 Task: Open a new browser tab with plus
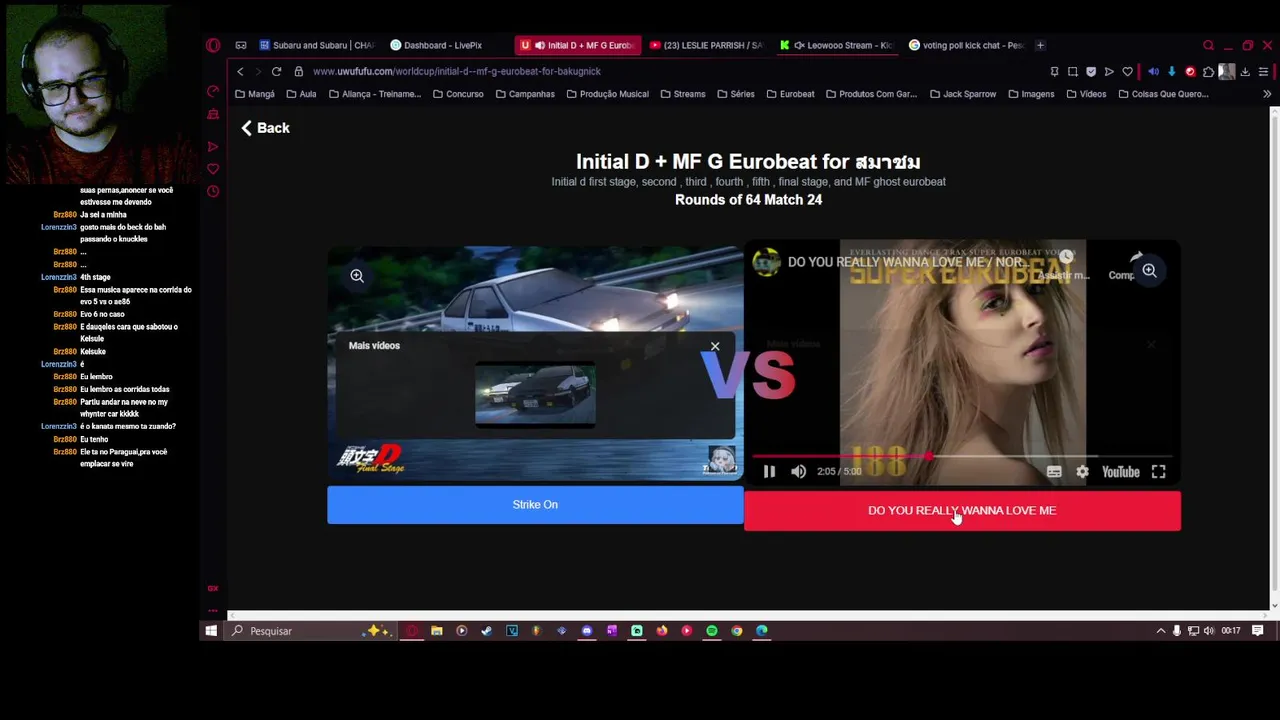point(1040,45)
